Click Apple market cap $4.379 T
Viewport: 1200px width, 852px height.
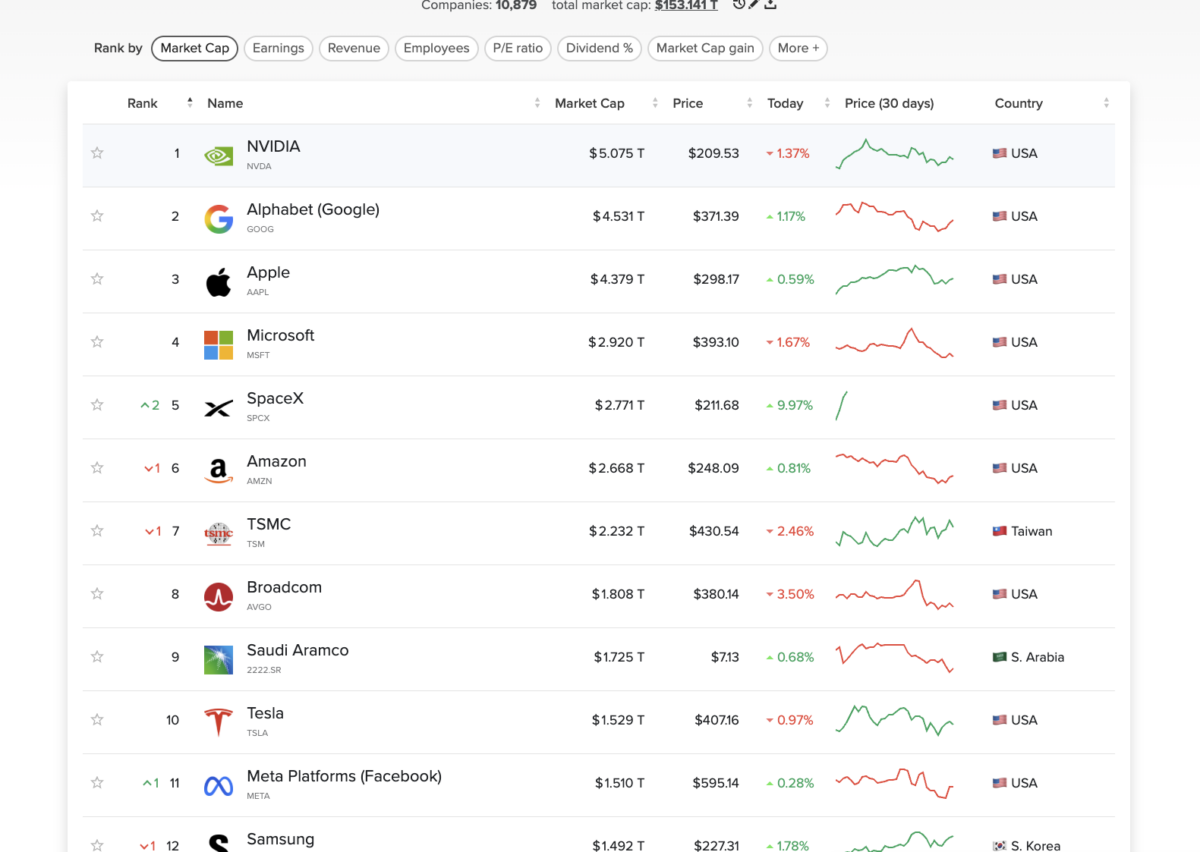tap(617, 279)
